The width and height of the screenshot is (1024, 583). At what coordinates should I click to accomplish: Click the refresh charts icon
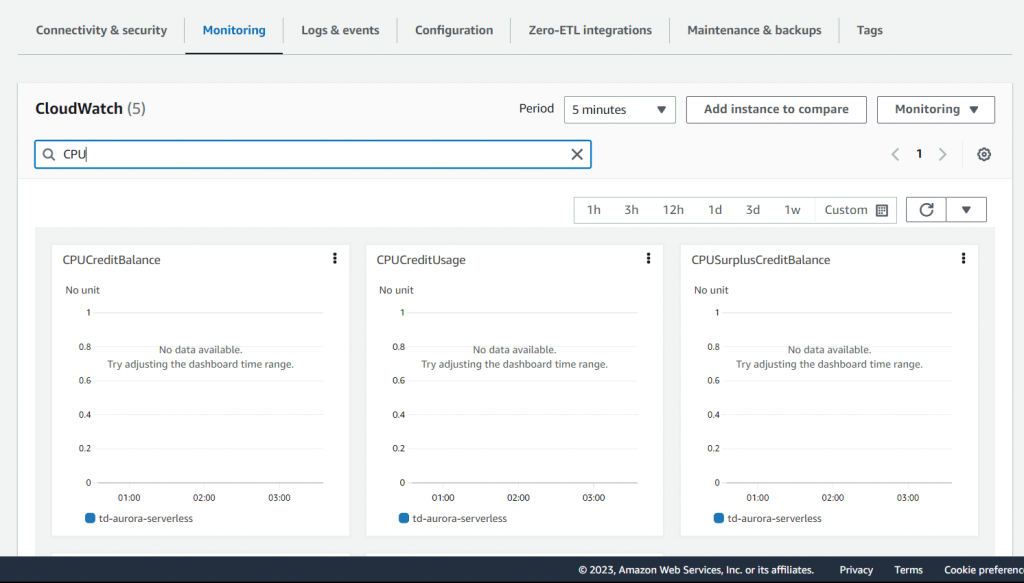tap(926, 210)
